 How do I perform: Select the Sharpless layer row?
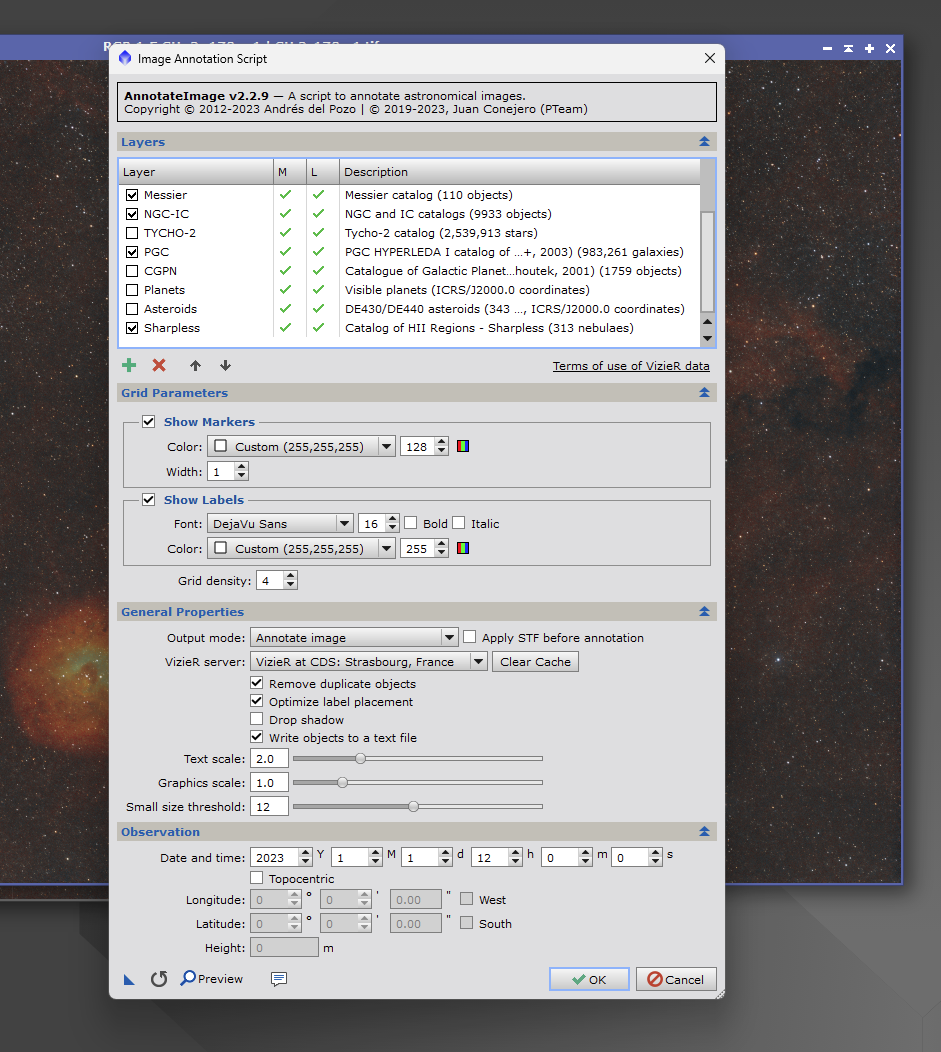click(409, 327)
